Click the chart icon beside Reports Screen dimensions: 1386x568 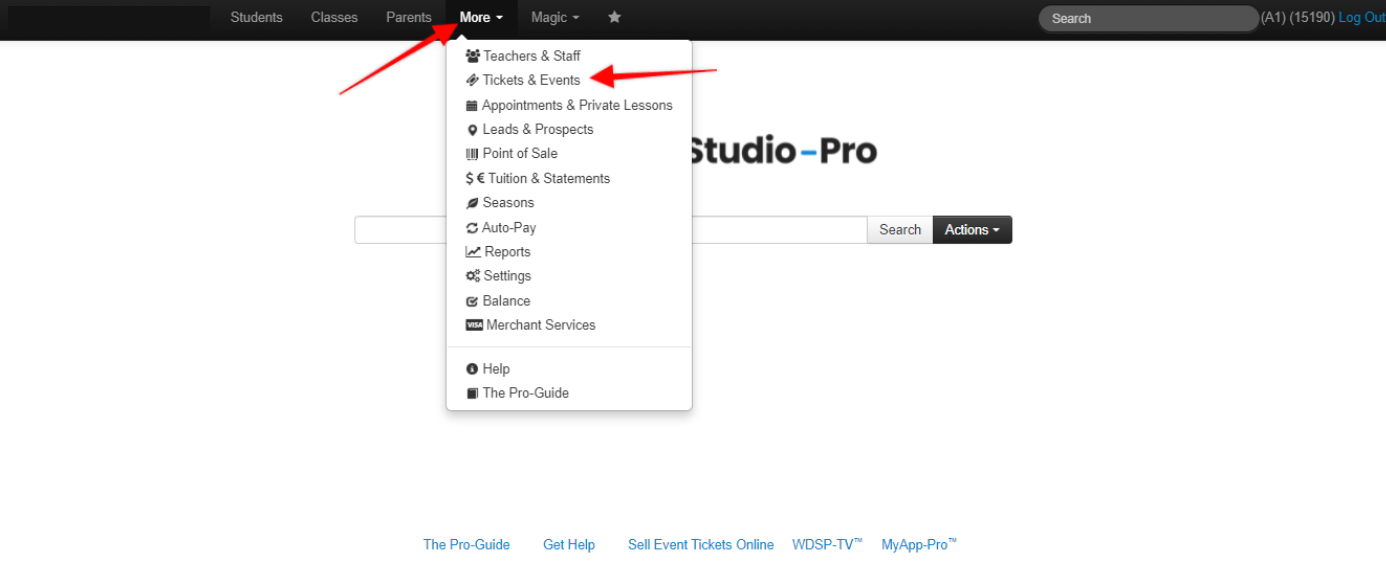coord(473,252)
